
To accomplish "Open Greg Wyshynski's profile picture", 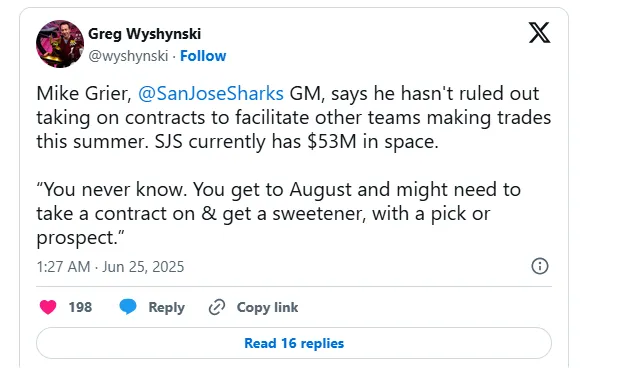I will (60, 44).
